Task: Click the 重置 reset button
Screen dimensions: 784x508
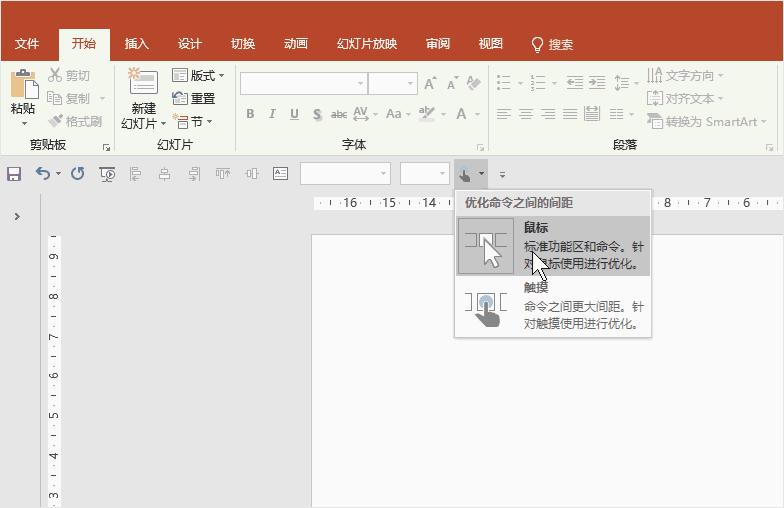Action: (x=194, y=98)
